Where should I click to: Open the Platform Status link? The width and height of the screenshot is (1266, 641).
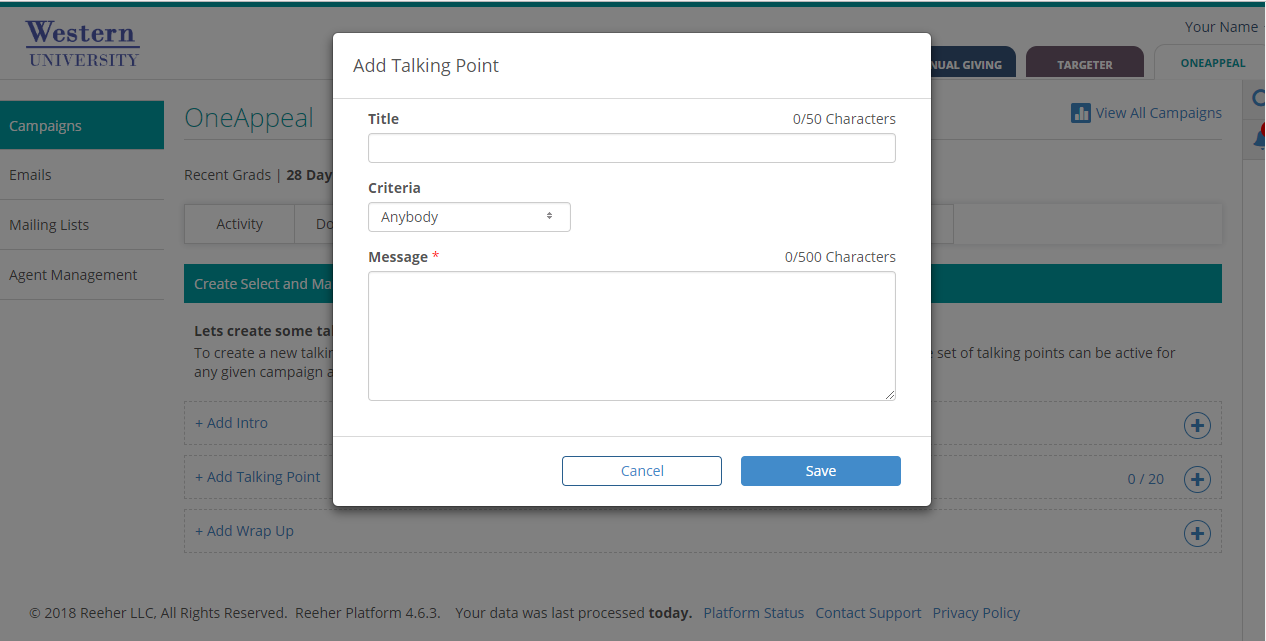[753, 613]
